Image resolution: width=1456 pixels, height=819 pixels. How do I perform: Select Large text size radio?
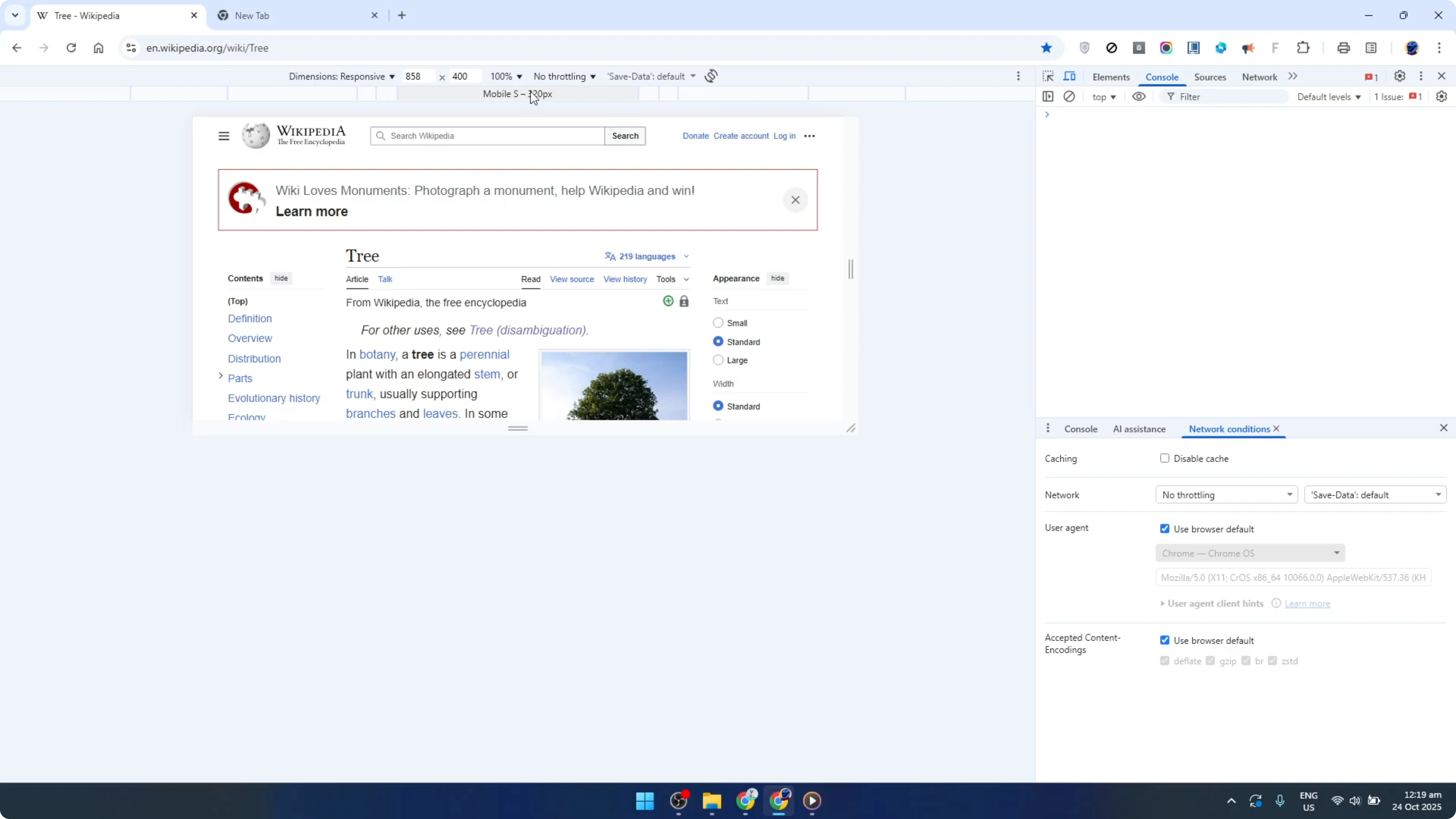(x=718, y=360)
